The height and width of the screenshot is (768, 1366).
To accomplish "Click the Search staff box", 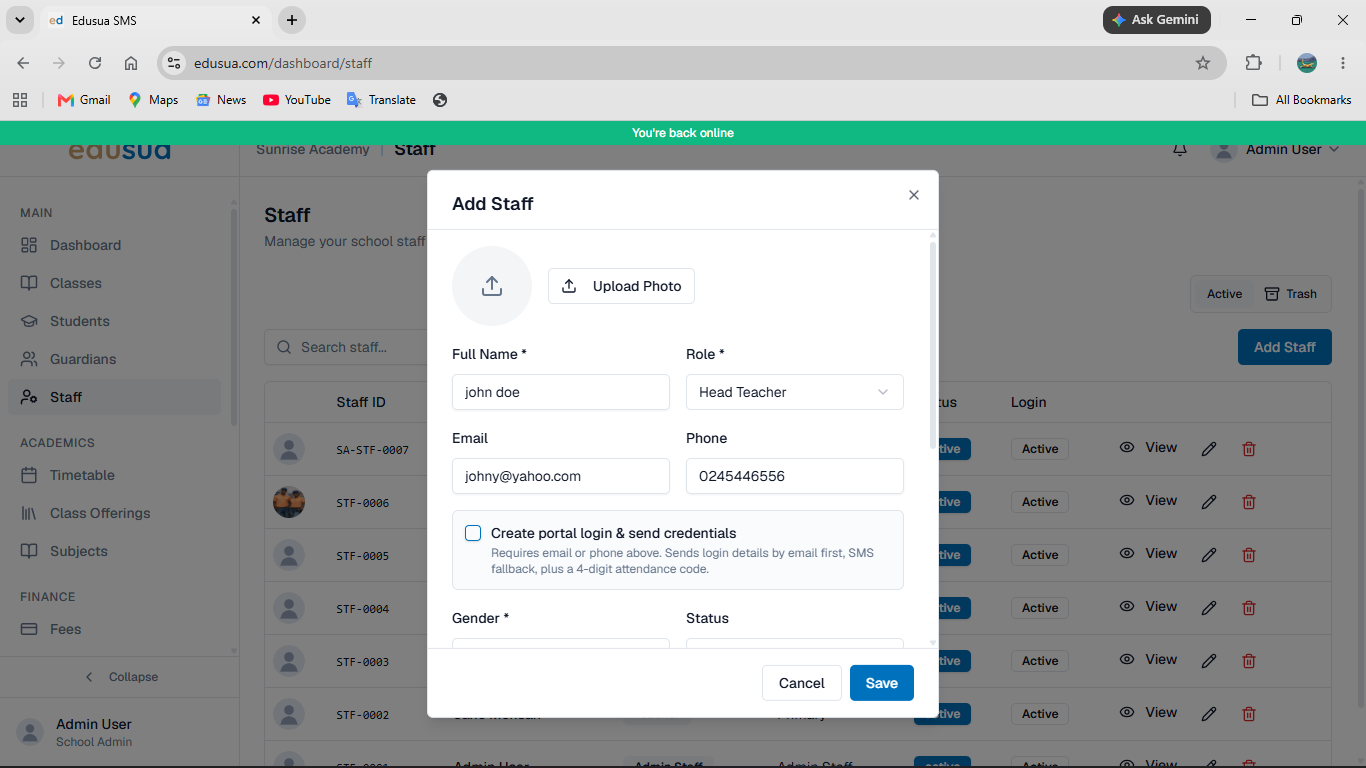I will coord(346,347).
